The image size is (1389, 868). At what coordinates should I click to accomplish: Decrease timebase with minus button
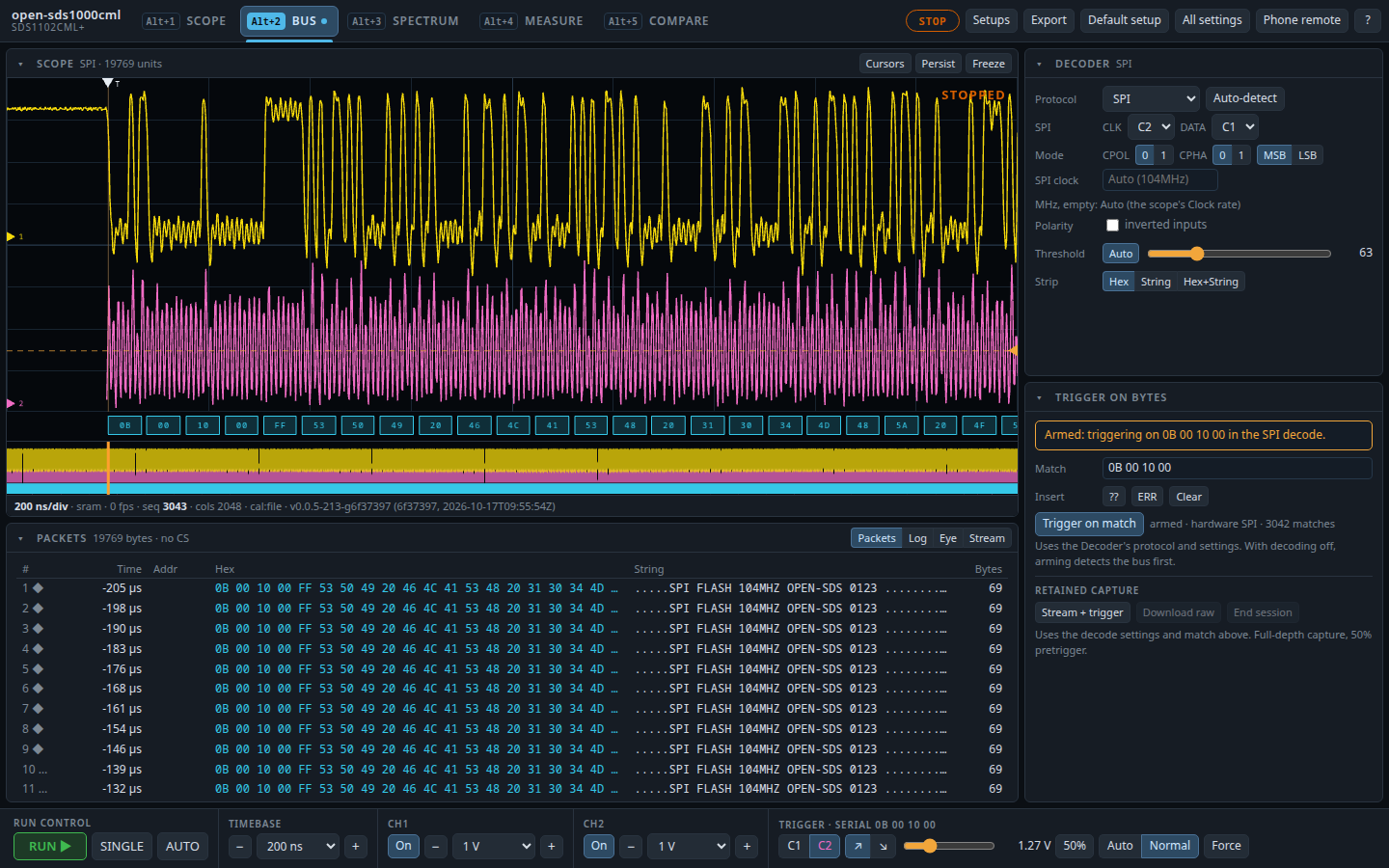pos(240,846)
